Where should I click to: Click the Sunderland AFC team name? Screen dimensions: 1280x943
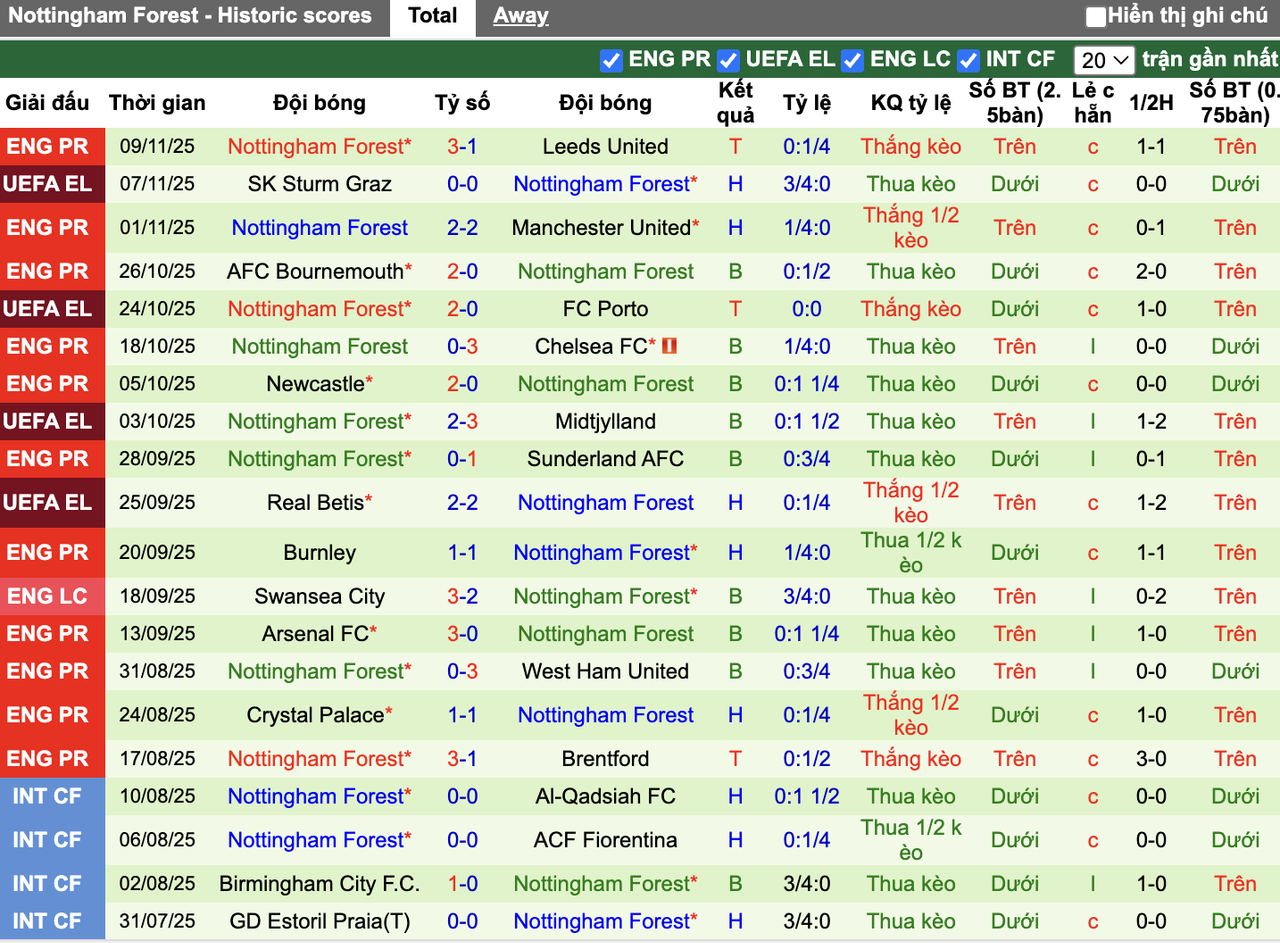click(606, 459)
